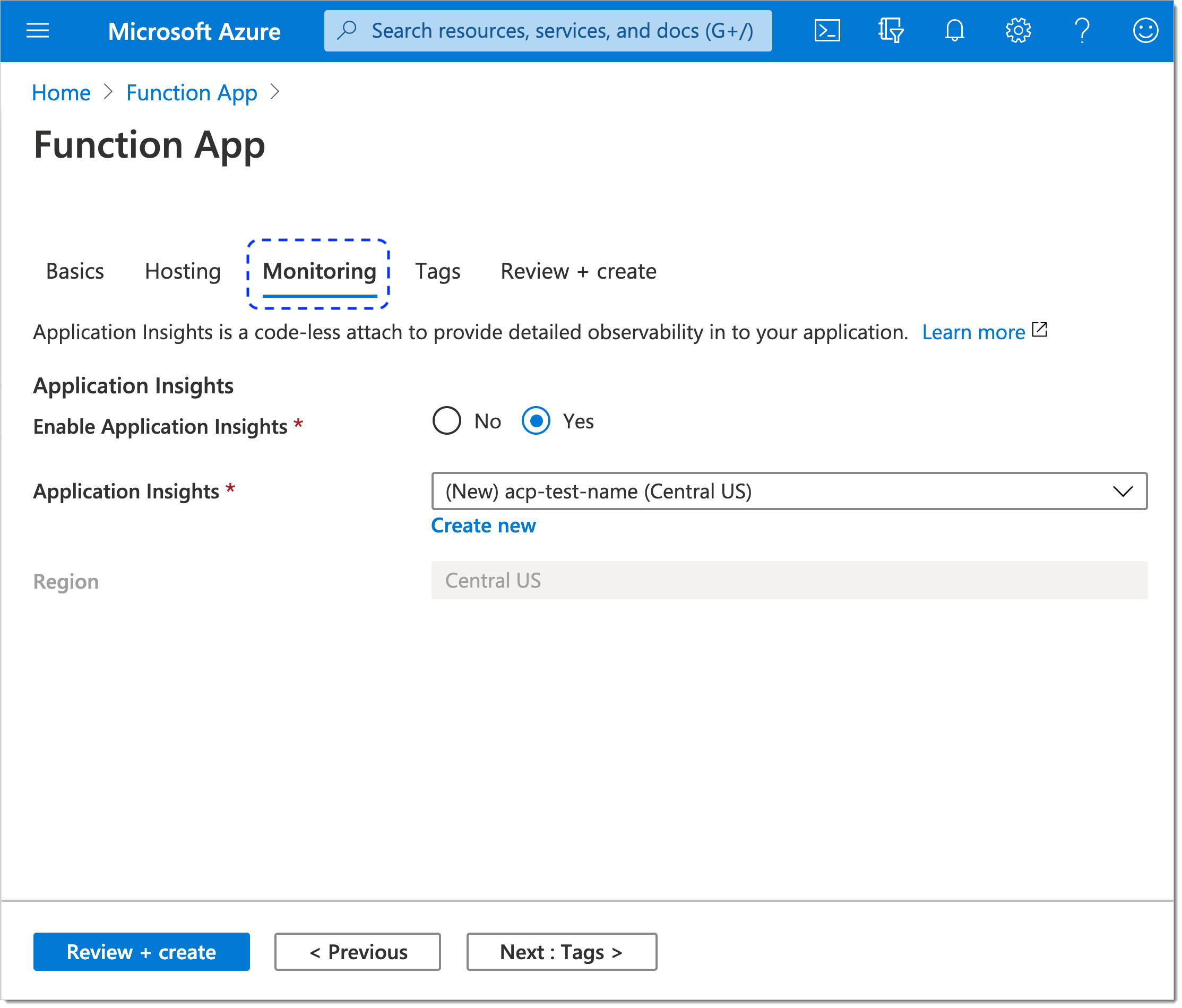Image resolution: width=1182 pixels, height=1008 pixels.
Task: Click the disabled Central US region field
Action: coord(789,580)
